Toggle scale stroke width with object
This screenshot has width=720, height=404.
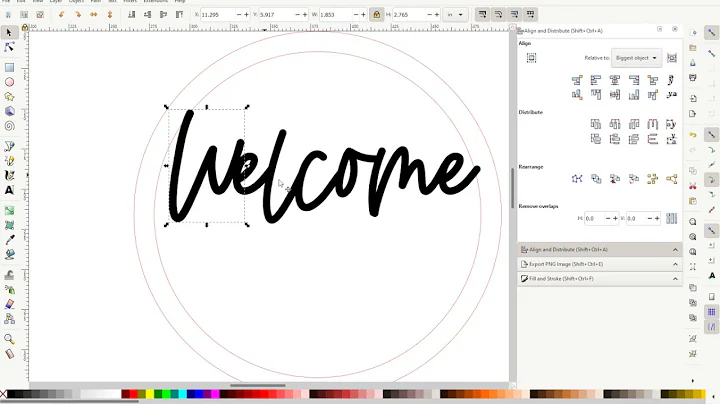[x=482, y=15]
